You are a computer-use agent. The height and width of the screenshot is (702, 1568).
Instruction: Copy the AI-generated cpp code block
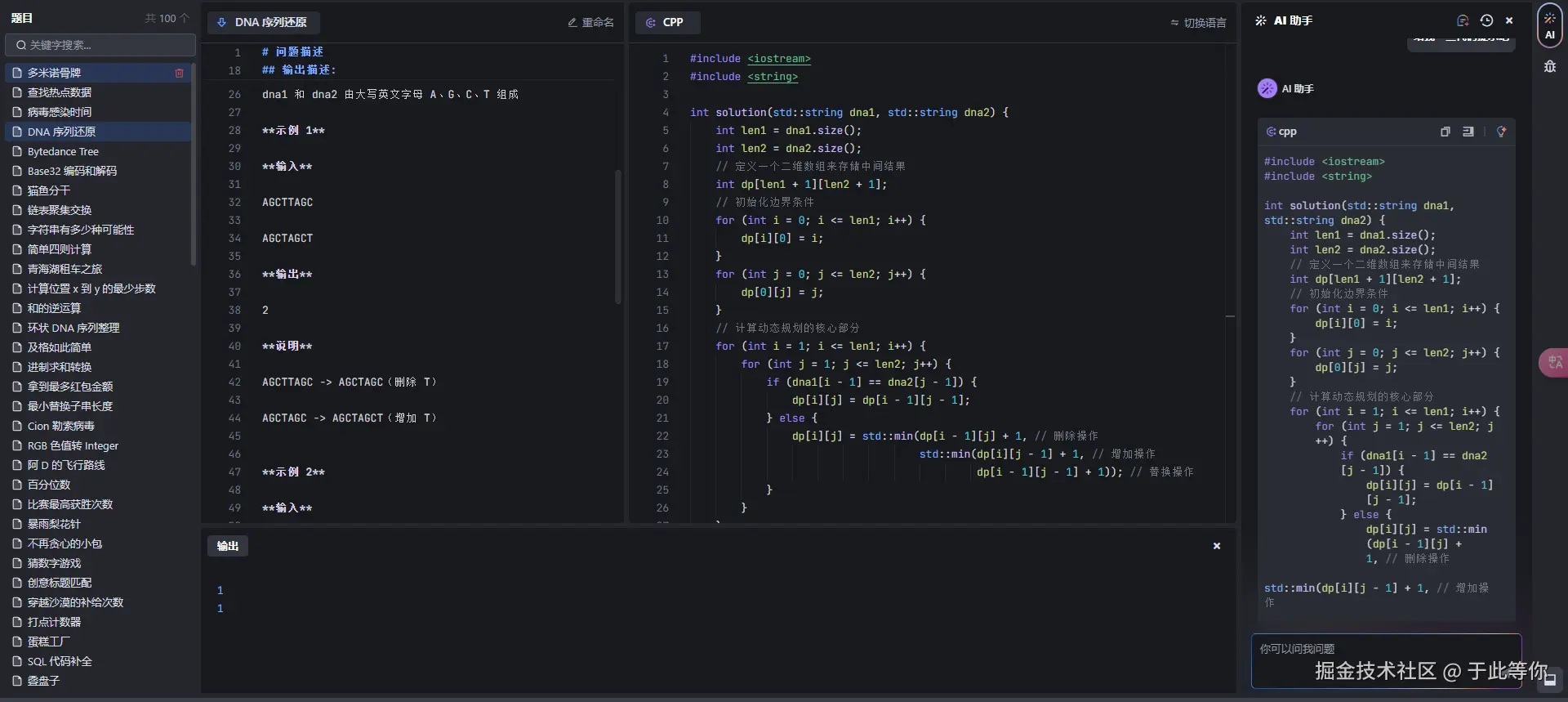[1445, 132]
